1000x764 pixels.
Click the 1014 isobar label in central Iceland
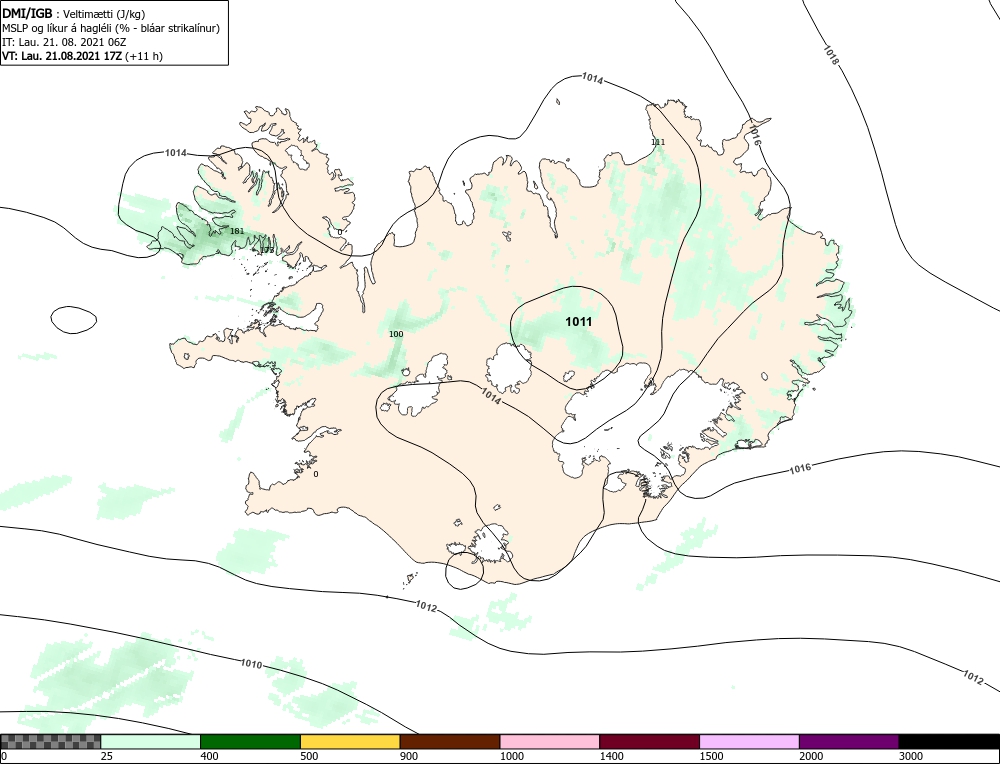click(490, 397)
